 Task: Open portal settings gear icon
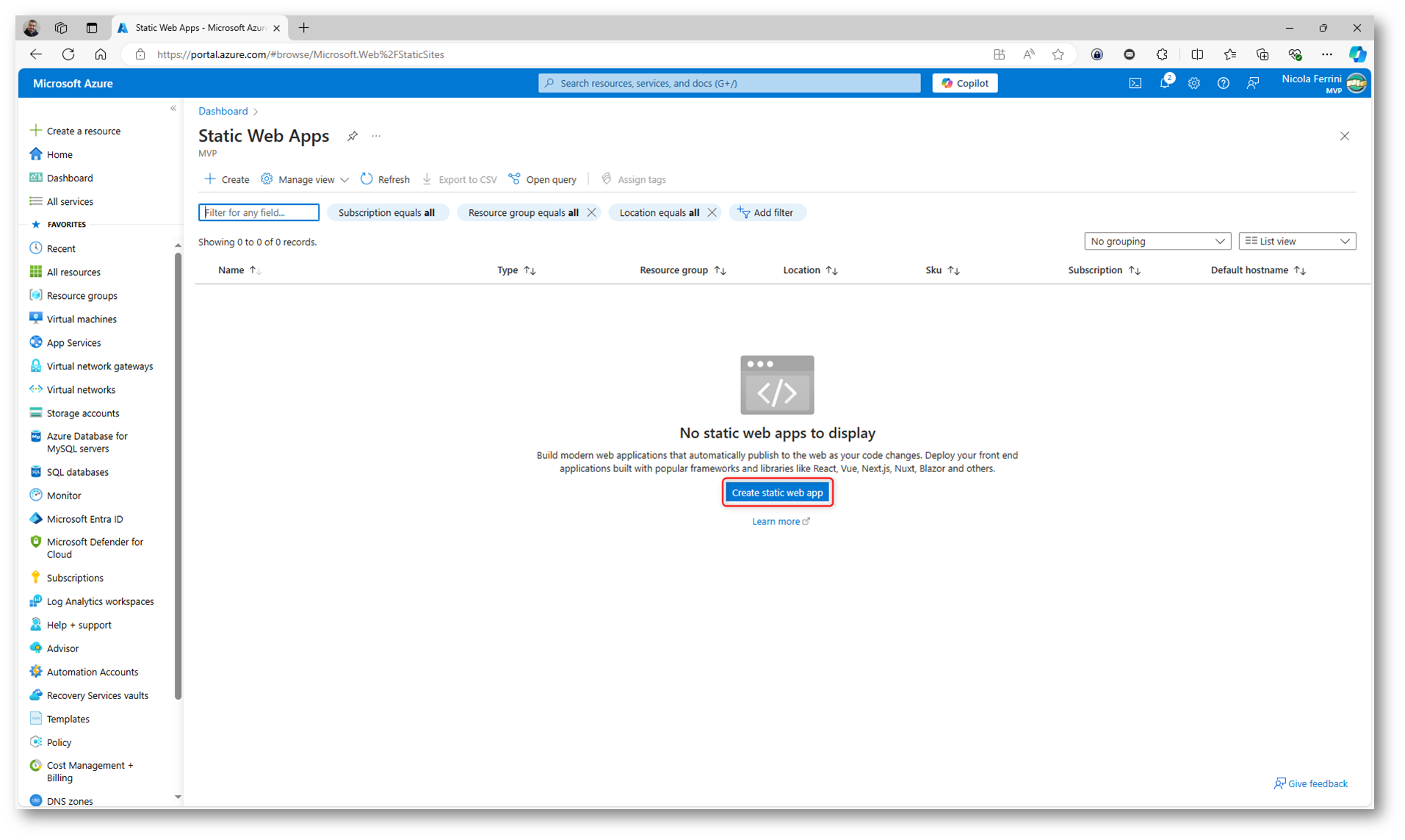pyautogui.click(x=1193, y=84)
